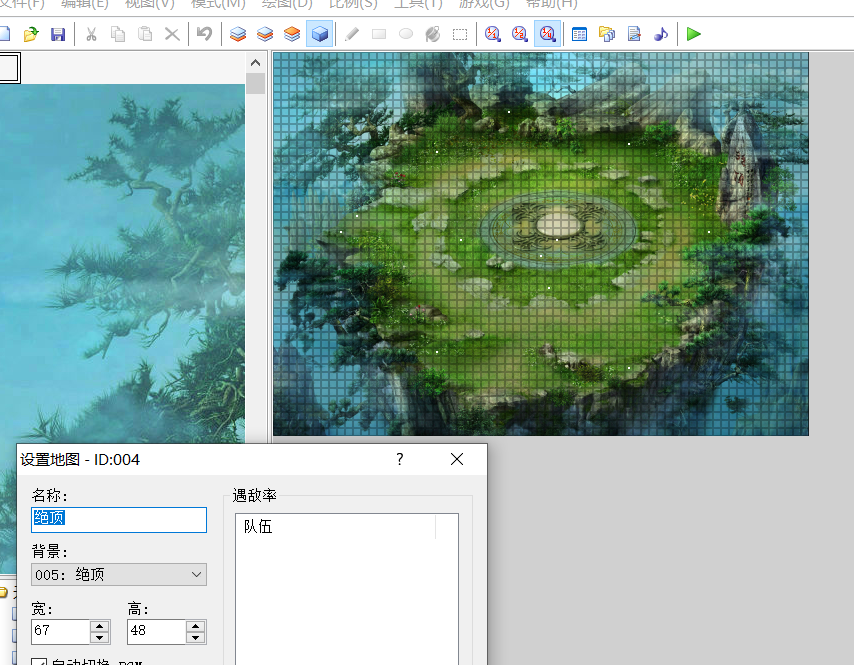Select the event layer cube icon

(320, 34)
